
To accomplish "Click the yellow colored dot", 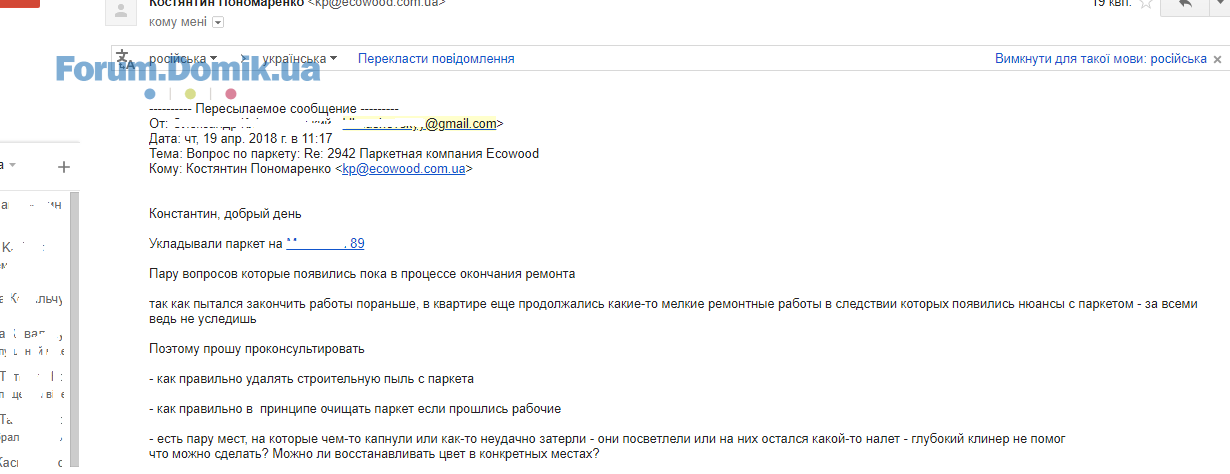I will [190, 94].
